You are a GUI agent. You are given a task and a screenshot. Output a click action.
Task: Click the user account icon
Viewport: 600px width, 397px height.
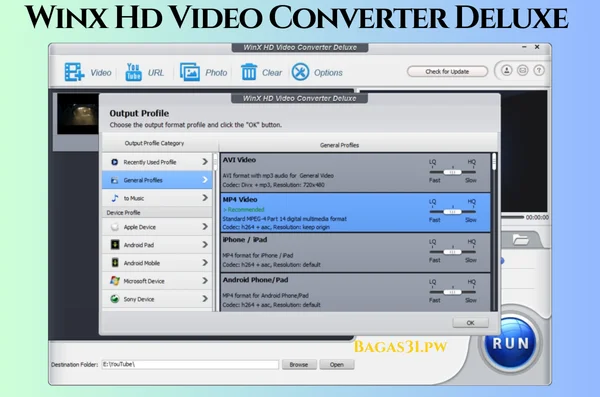click(507, 70)
